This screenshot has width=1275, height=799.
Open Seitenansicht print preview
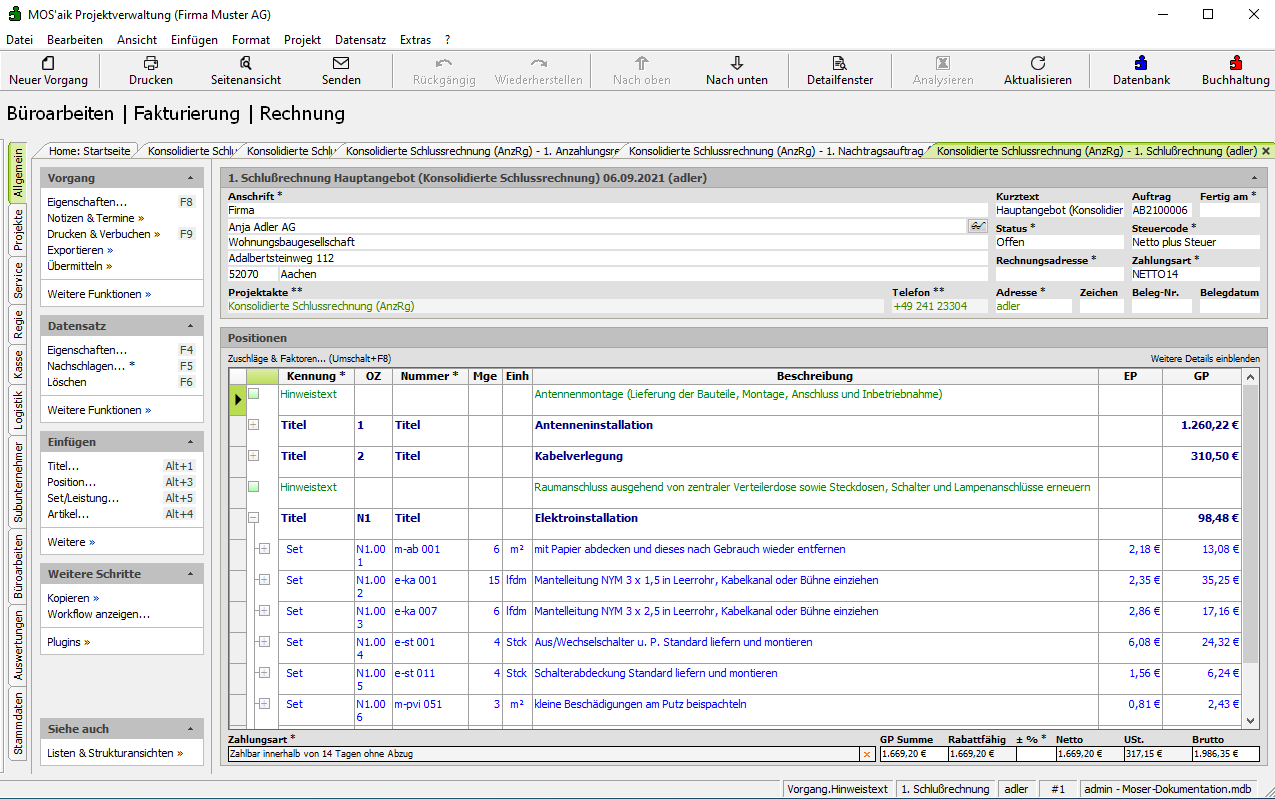(246, 64)
